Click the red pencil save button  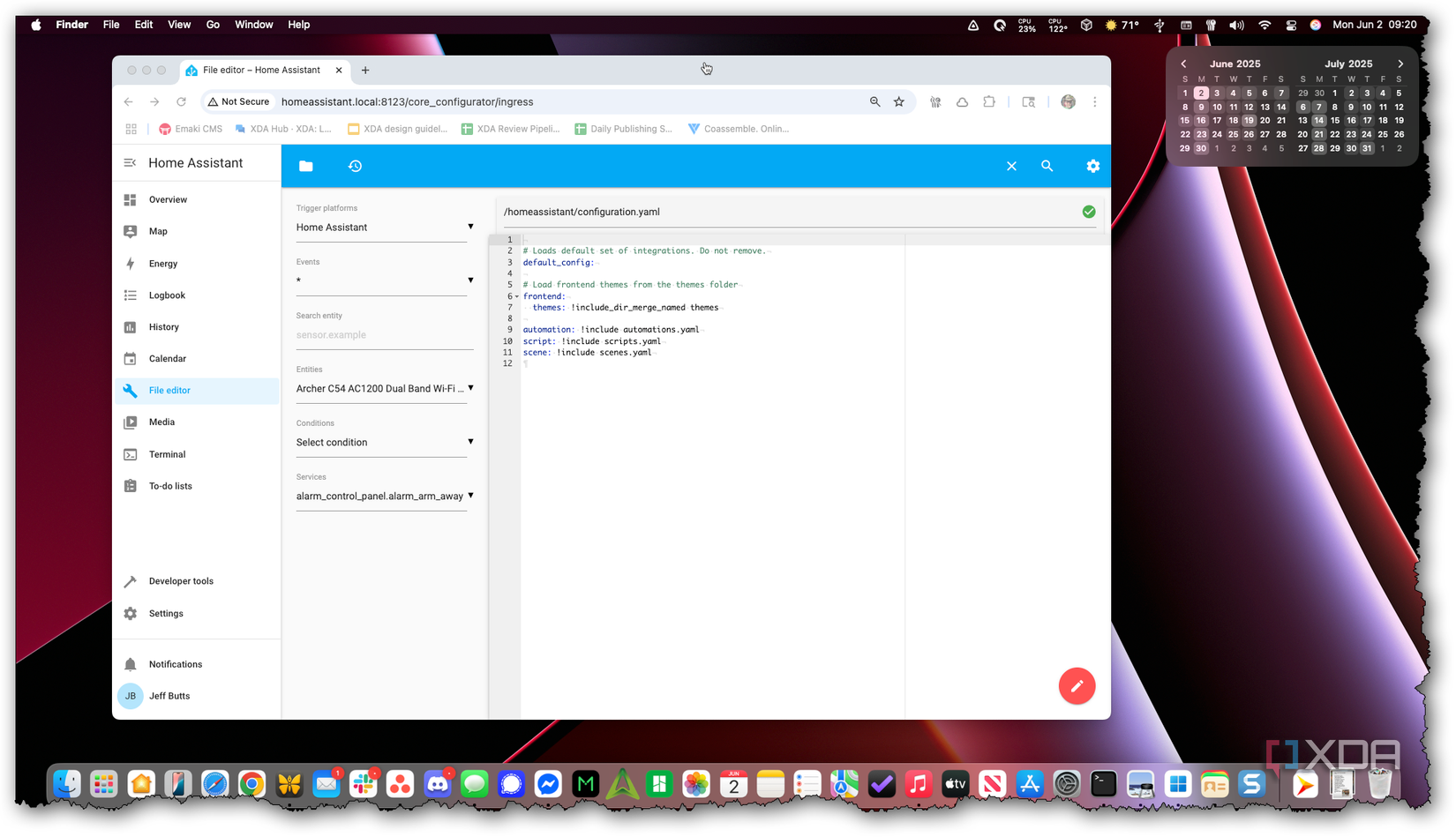[1077, 685]
